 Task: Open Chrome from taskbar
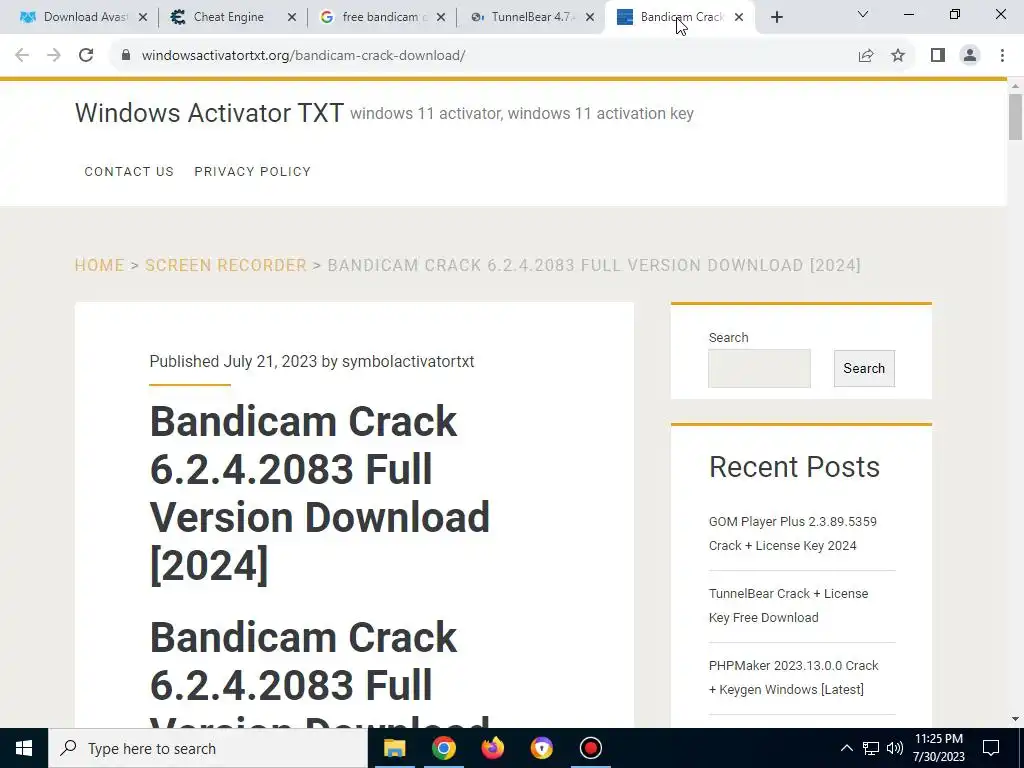[x=443, y=748]
